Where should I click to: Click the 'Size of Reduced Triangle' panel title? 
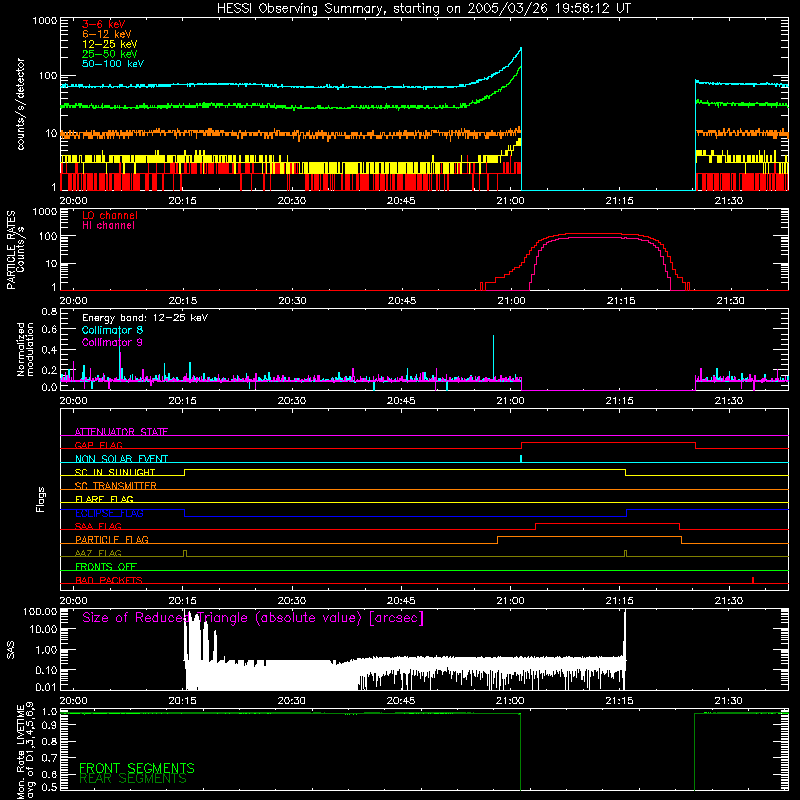[253, 618]
